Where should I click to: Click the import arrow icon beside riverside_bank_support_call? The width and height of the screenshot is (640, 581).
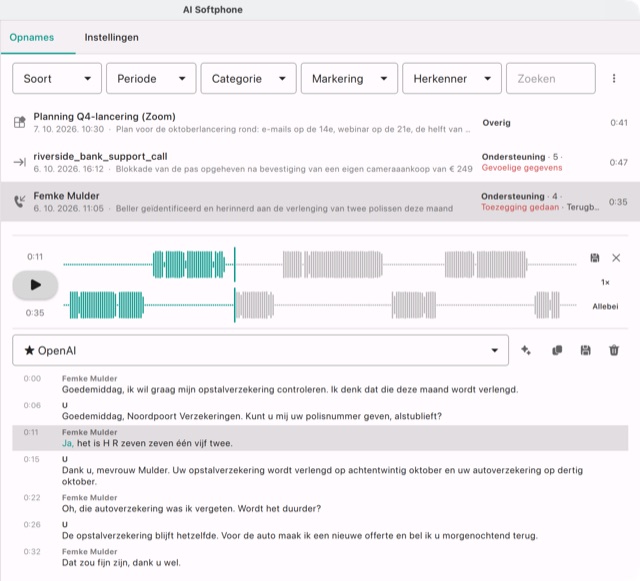[x=20, y=162]
